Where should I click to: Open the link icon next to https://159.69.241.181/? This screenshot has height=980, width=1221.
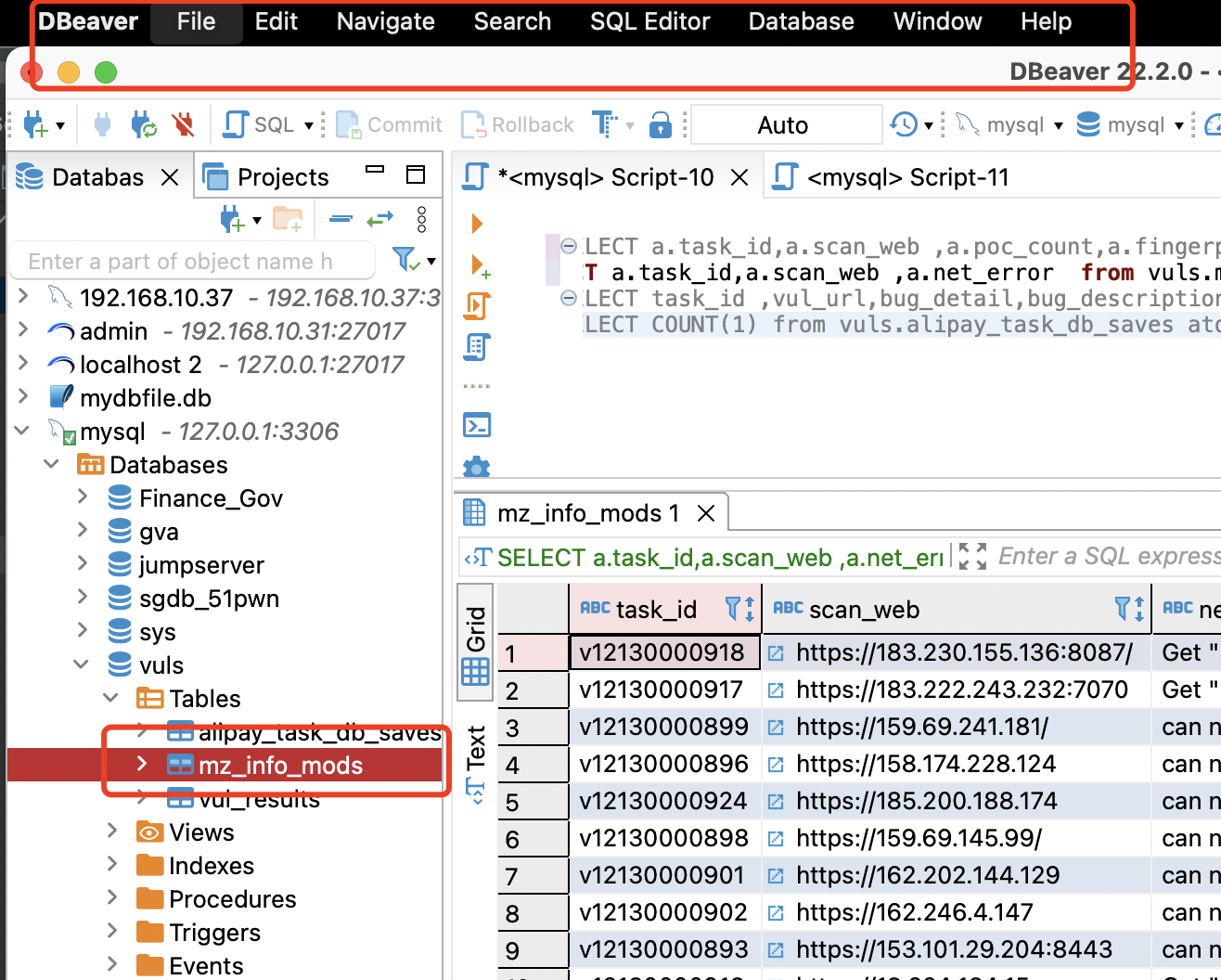tap(777, 728)
